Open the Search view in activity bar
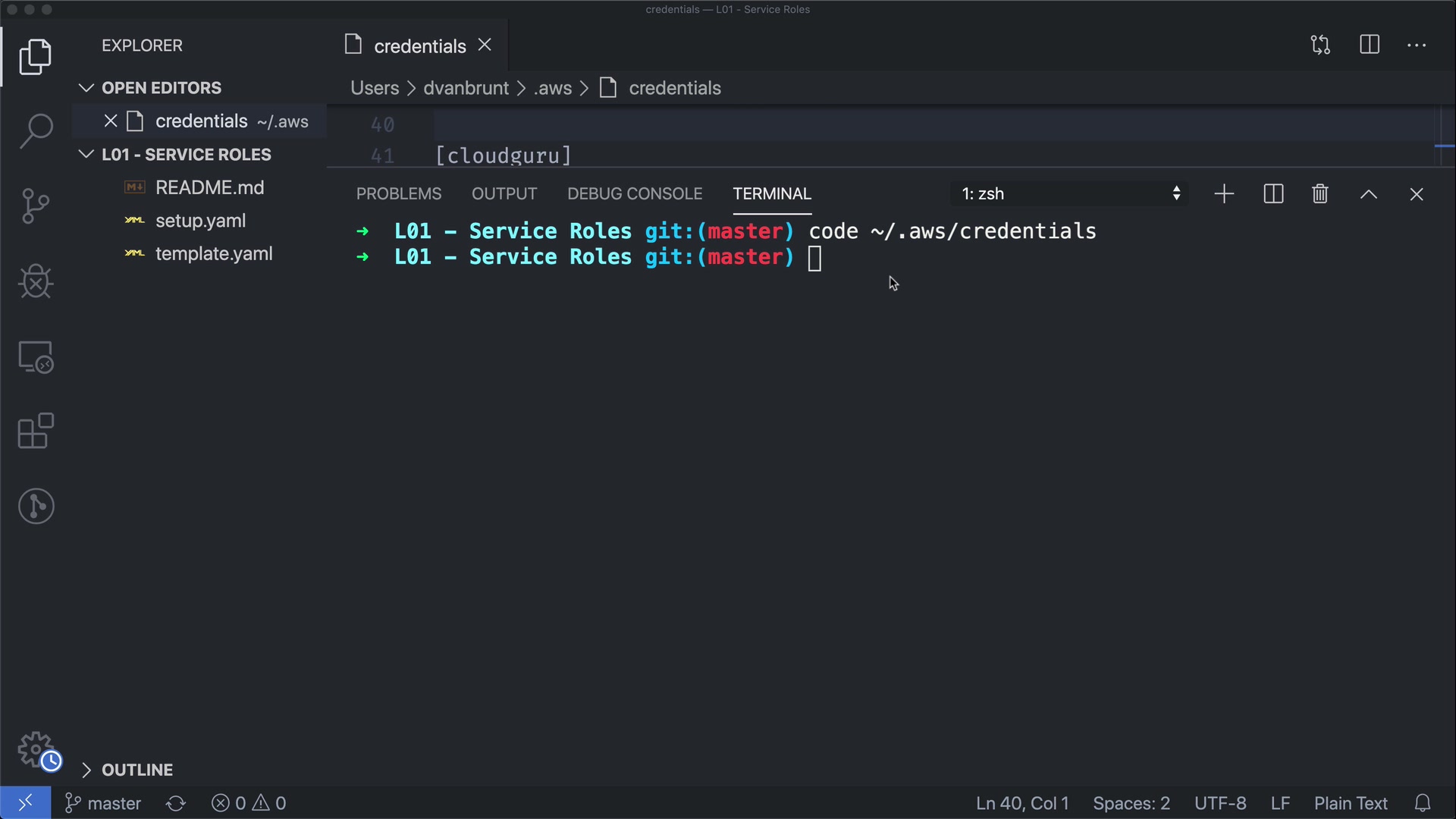The image size is (1456, 819). pyautogui.click(x=36, y=131)
